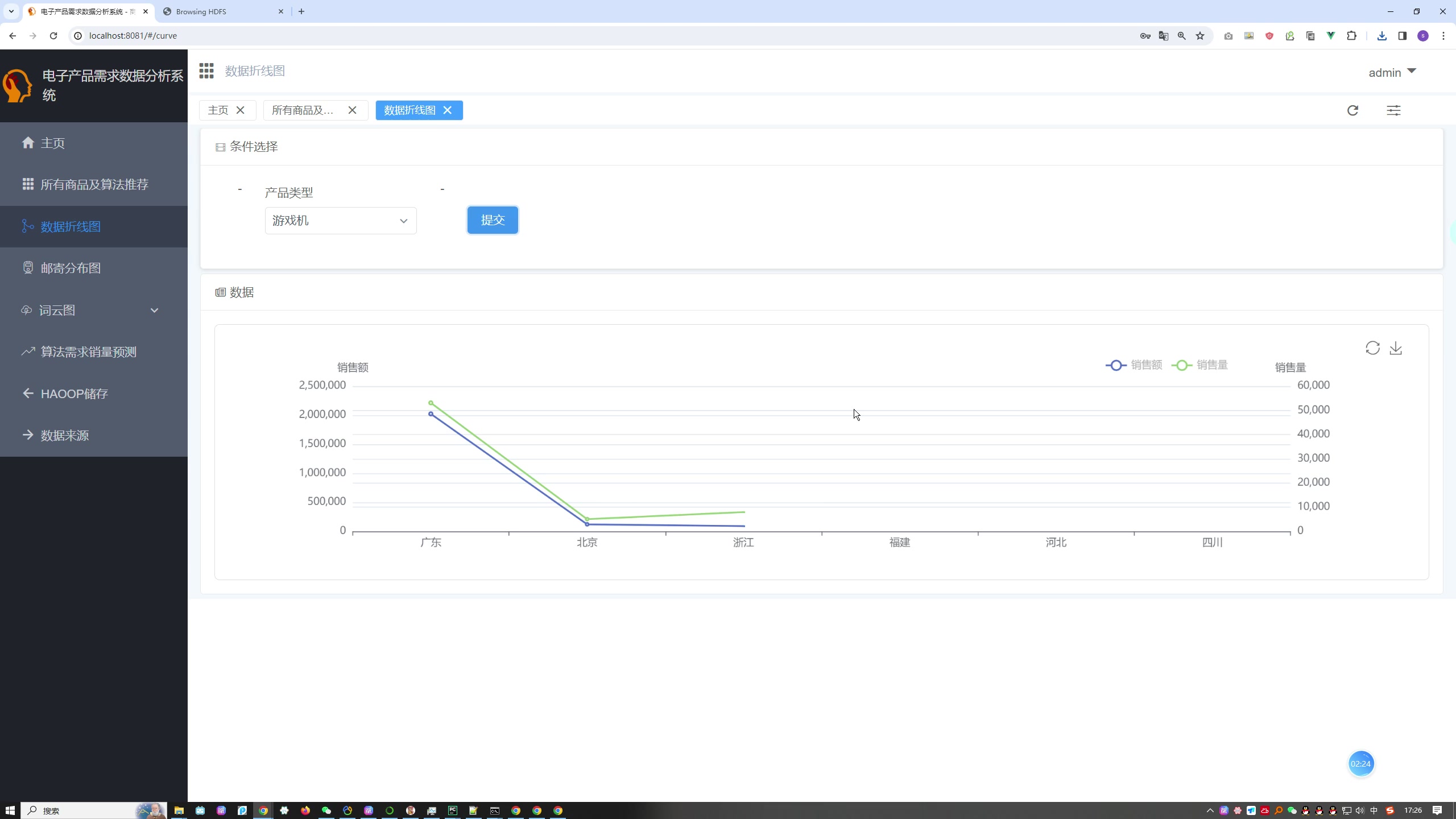Open the tab settings sliders icon
The height and width of the screenshot is (819, 1456).
pos(1393,110)
